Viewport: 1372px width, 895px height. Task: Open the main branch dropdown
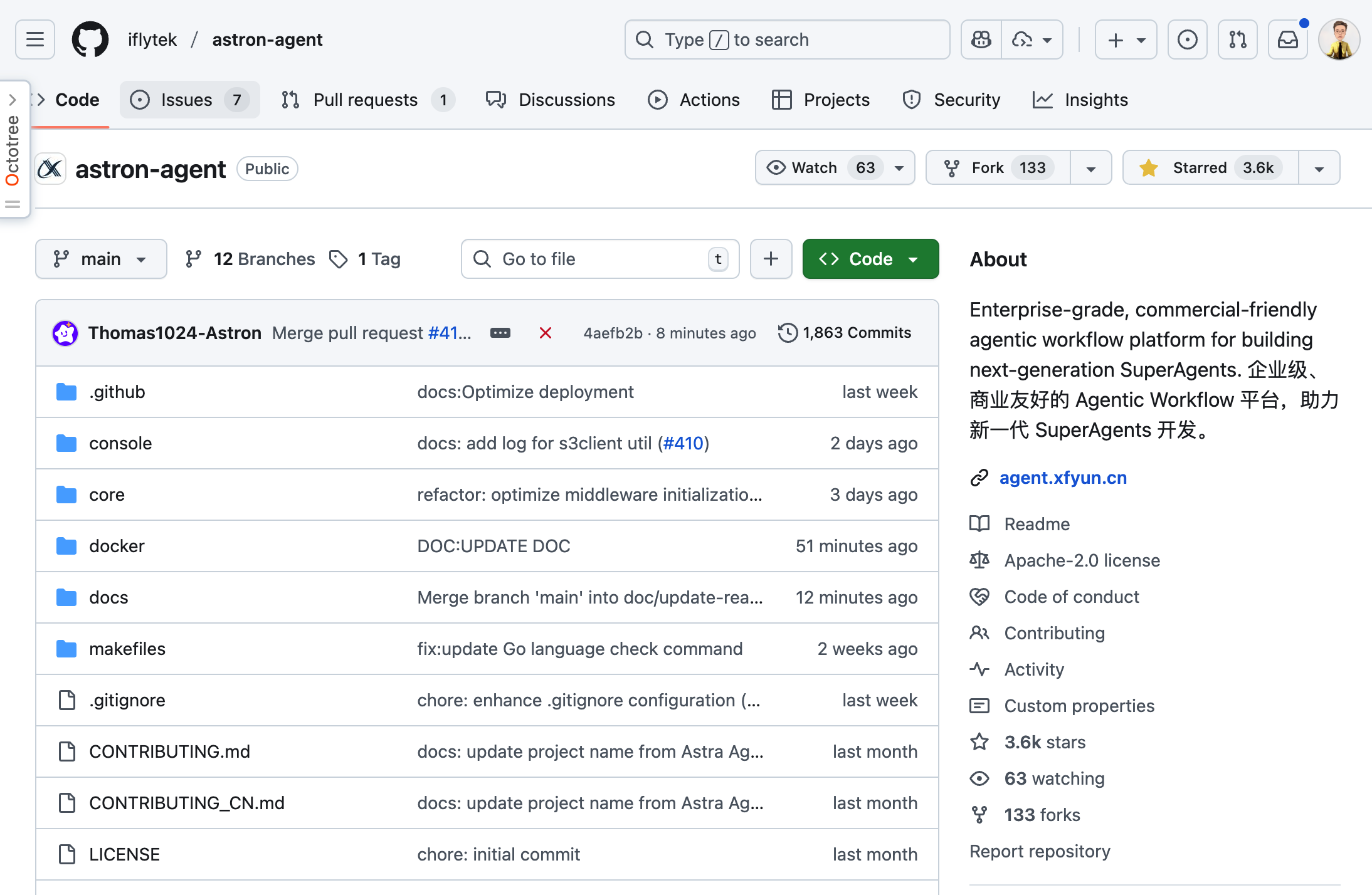click(x=101, y=259)
